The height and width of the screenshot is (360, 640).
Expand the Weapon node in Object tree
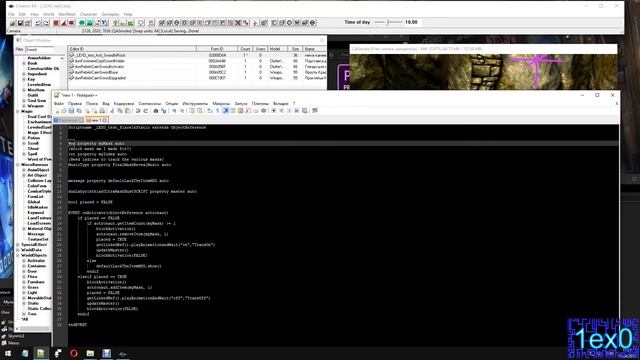24,106
